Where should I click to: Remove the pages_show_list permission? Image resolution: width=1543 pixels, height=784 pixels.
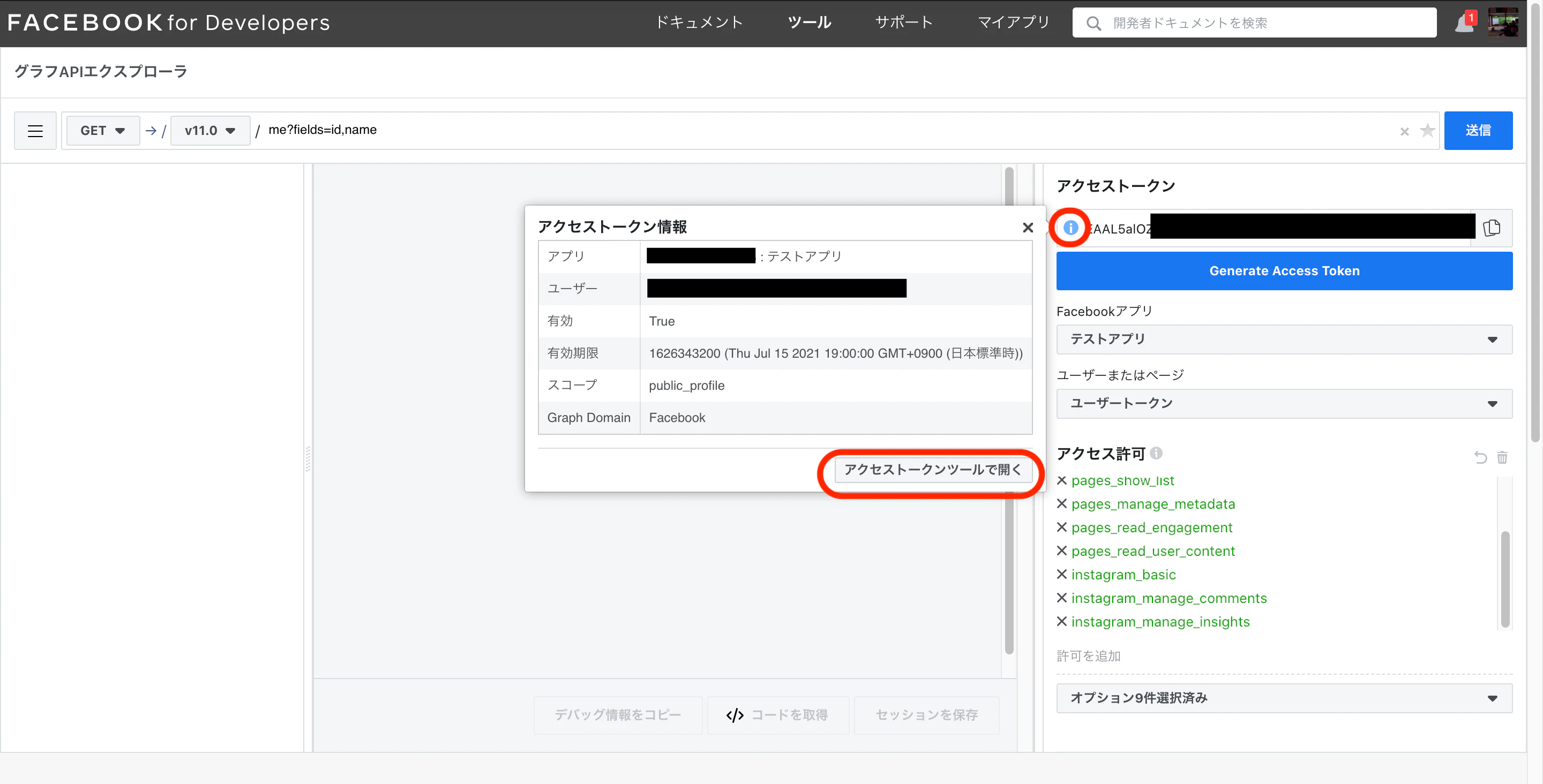click(x=1062, y=480)
